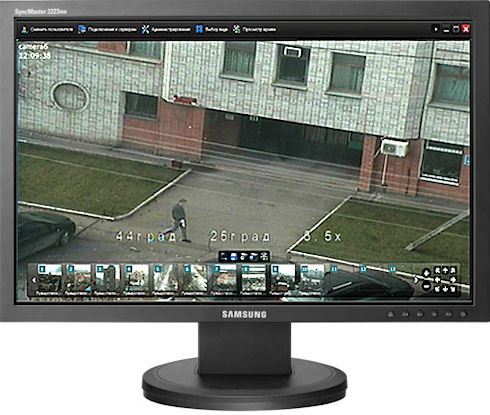Select camera thumbnail number 8
The height and width of the screenshot is (415, 490).
click(254, 280)
